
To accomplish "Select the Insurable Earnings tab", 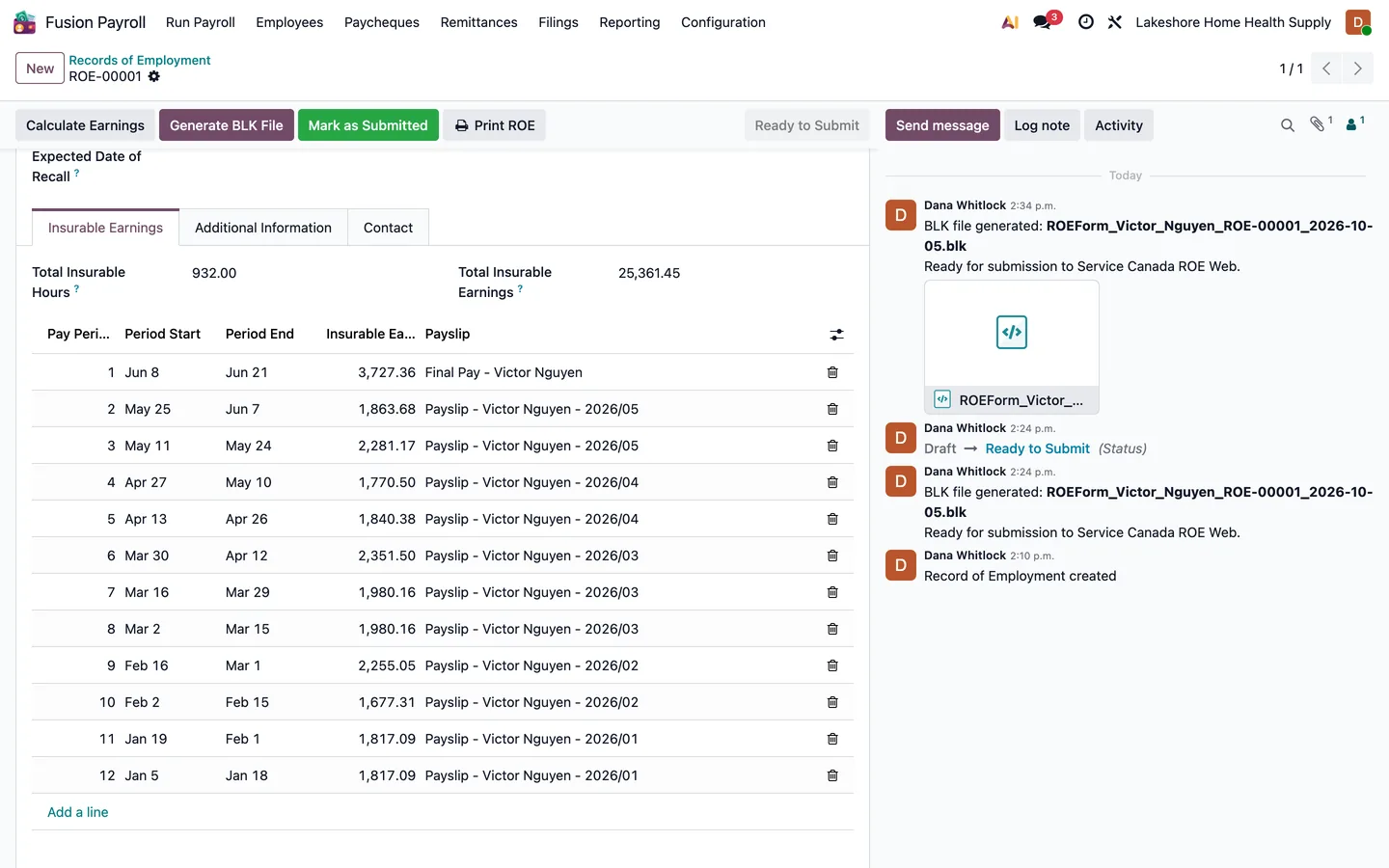I will coord(105,228).
